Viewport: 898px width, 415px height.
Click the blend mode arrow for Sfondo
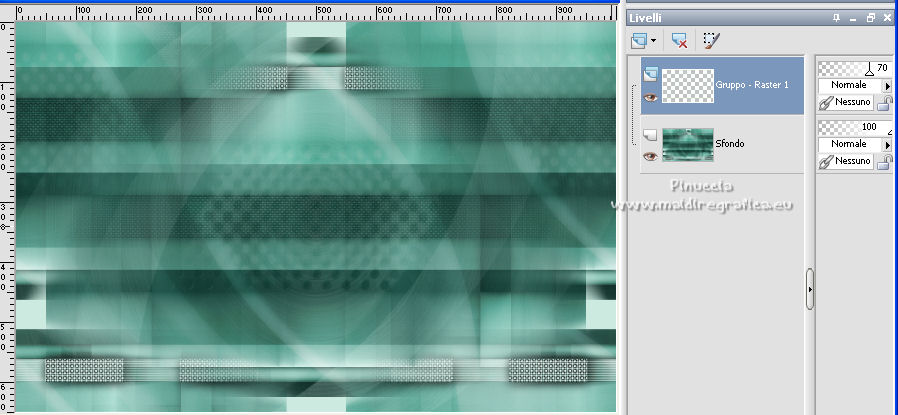[888, 145]
